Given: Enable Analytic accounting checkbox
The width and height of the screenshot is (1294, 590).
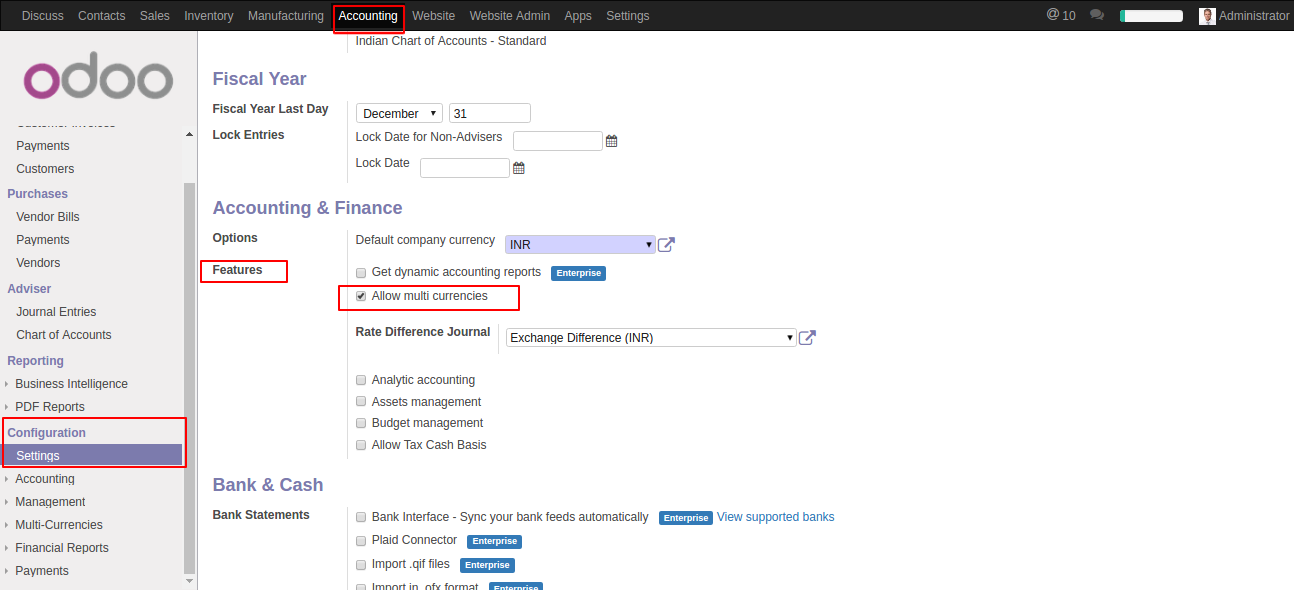Looking at the screenshot, I should click(x=361, y=380).
